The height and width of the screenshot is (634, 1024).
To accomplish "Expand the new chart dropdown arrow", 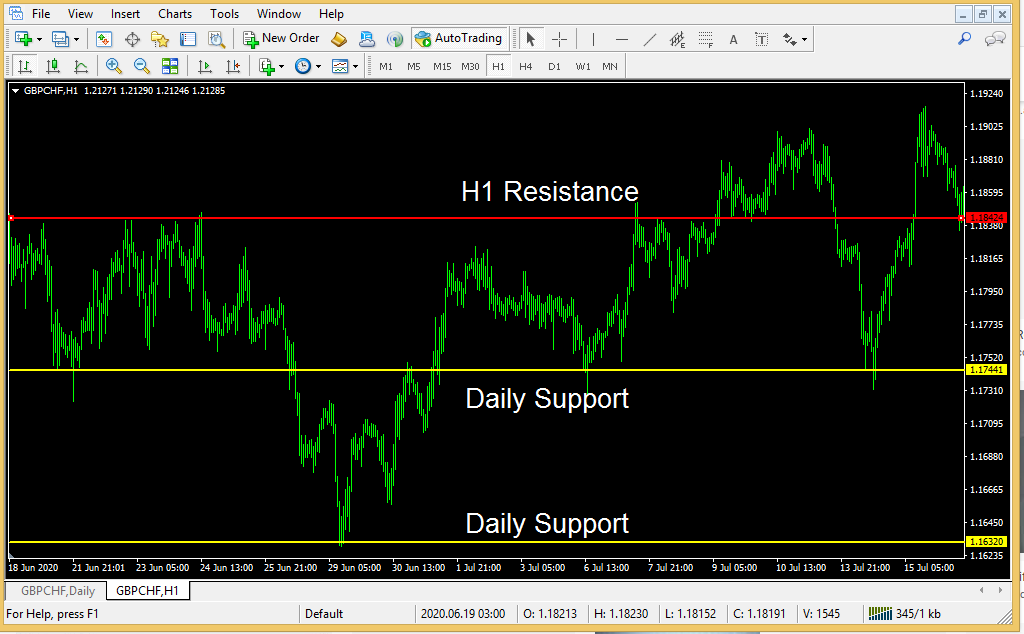I will [39, 39].
